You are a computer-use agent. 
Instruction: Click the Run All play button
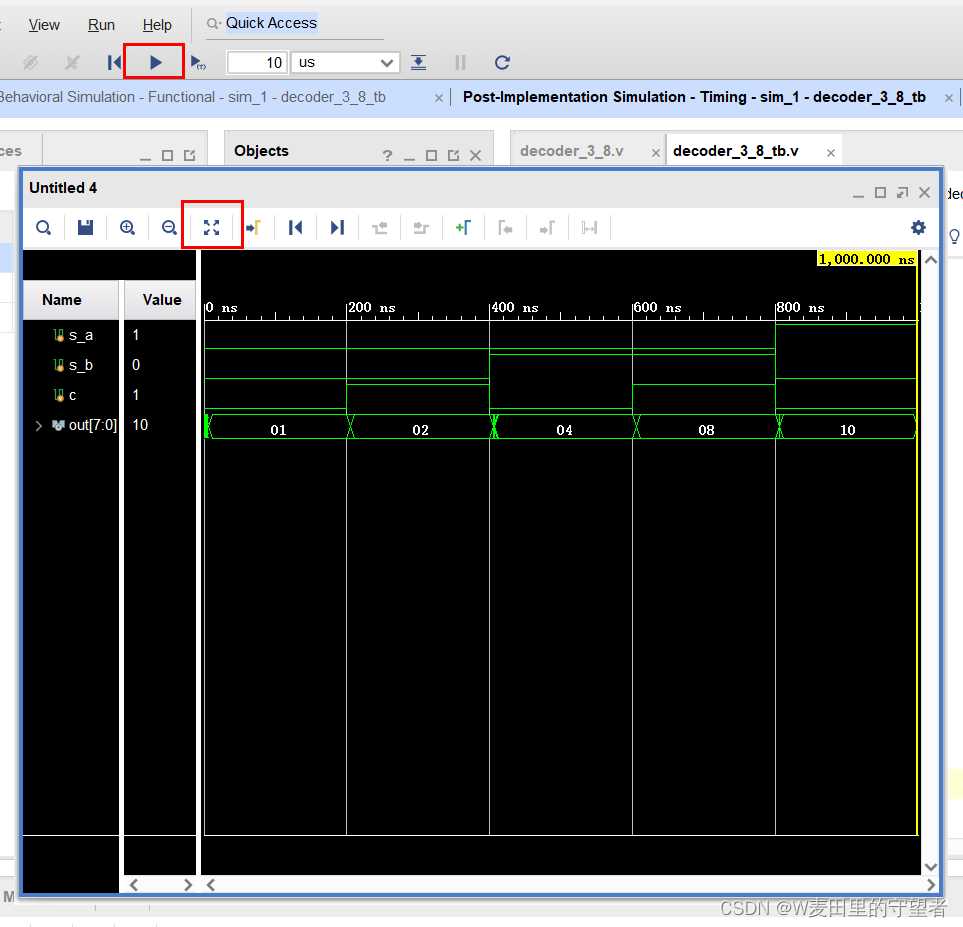[155, 62]
